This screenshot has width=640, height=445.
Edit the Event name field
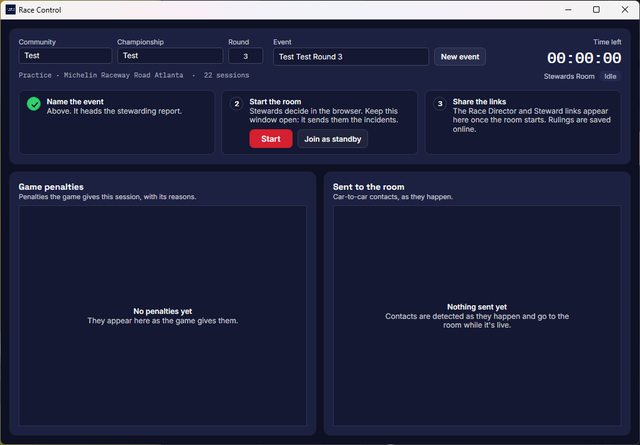tap(351, 57)
